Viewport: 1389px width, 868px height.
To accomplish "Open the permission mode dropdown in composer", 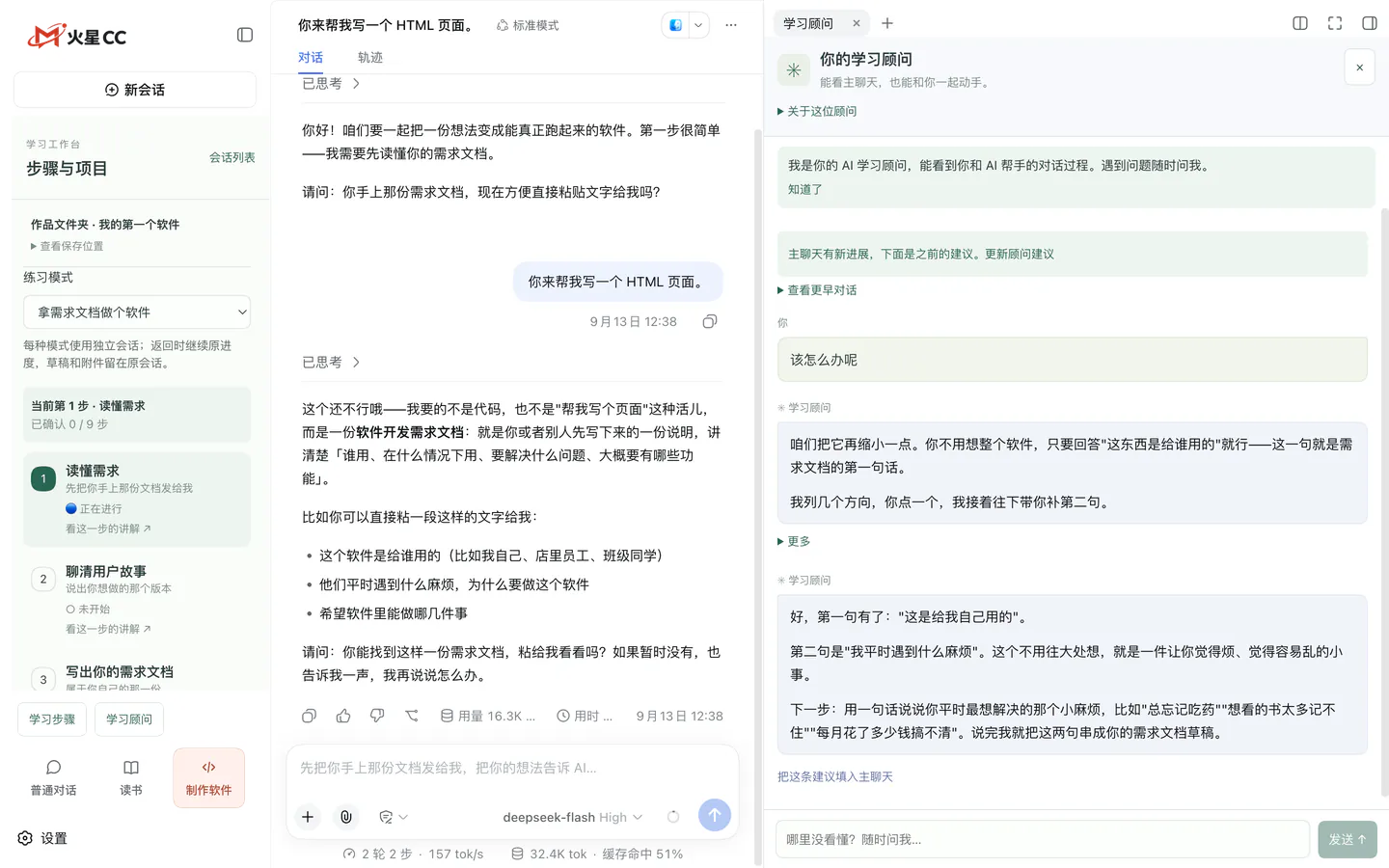I will [x=394, y=817].
